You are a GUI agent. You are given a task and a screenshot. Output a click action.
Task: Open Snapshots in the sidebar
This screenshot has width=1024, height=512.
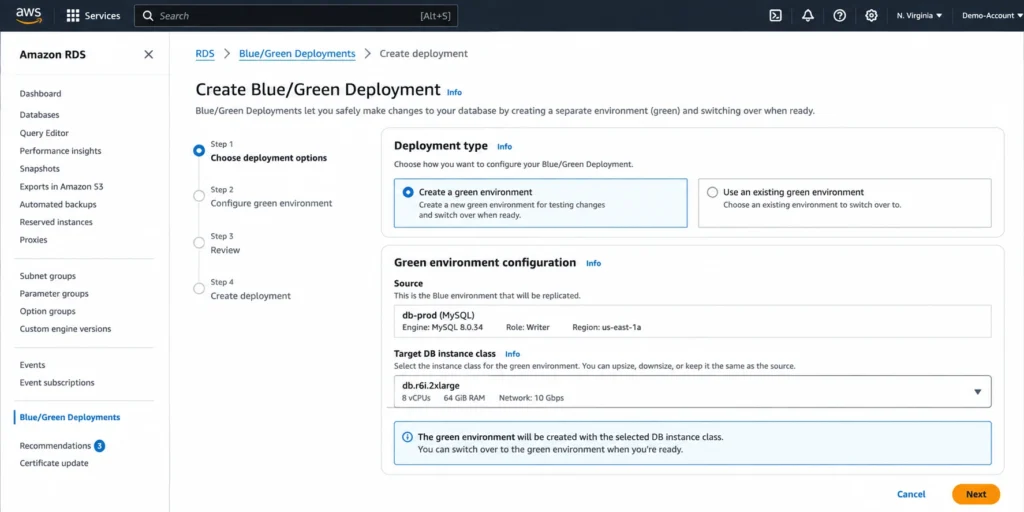(x=39, y=168)
